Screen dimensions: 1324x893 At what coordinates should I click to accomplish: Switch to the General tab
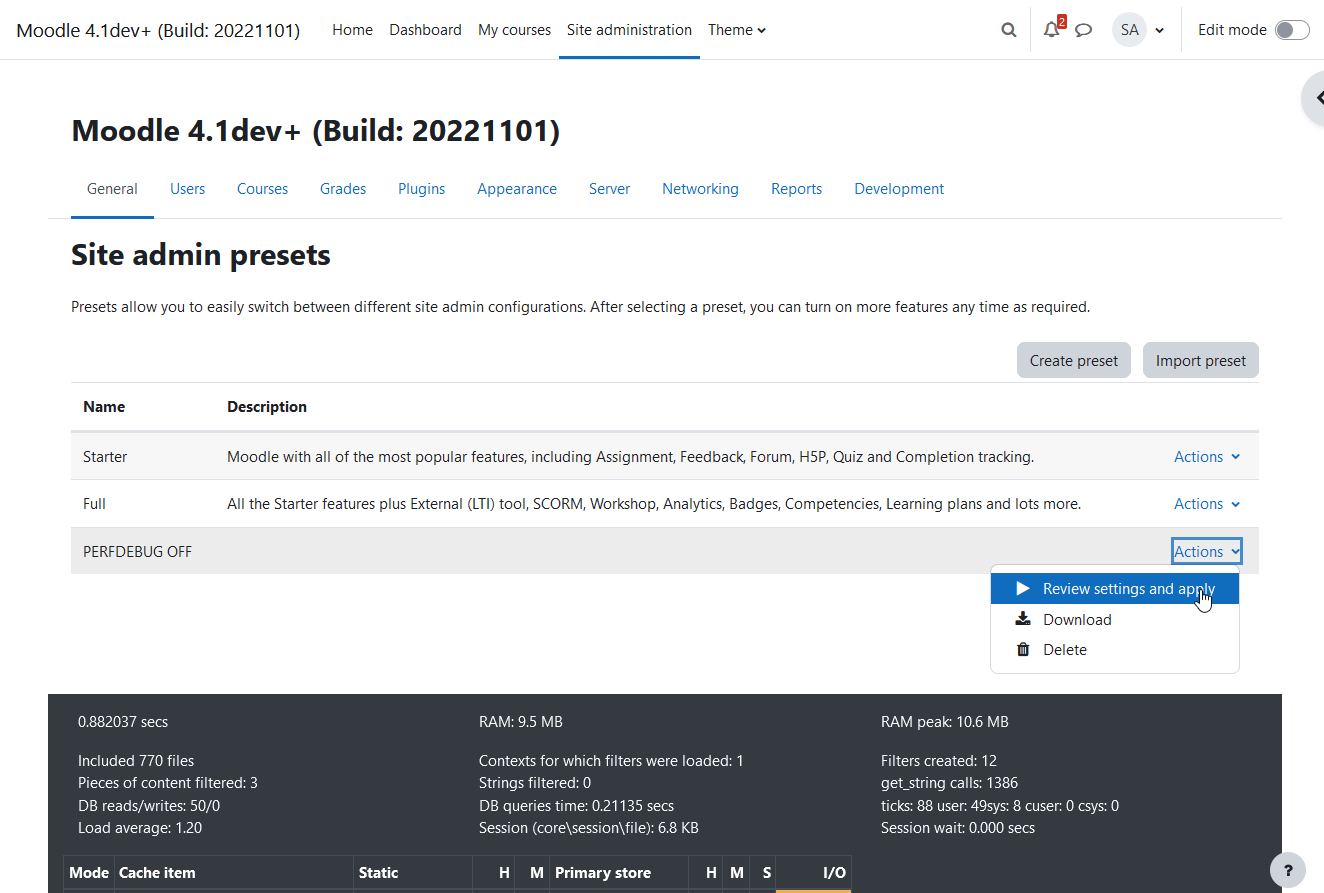point(112,188)
